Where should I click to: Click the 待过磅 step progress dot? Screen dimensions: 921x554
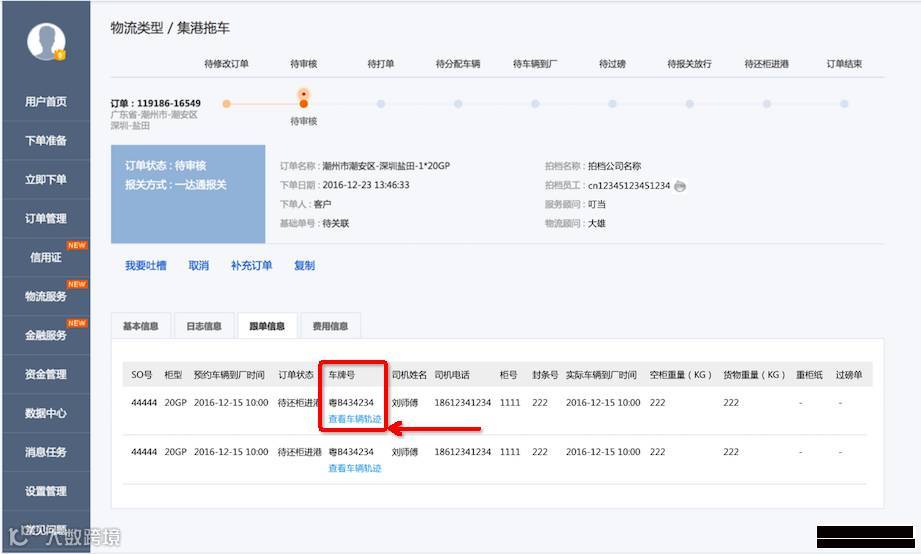coord(612,104)
